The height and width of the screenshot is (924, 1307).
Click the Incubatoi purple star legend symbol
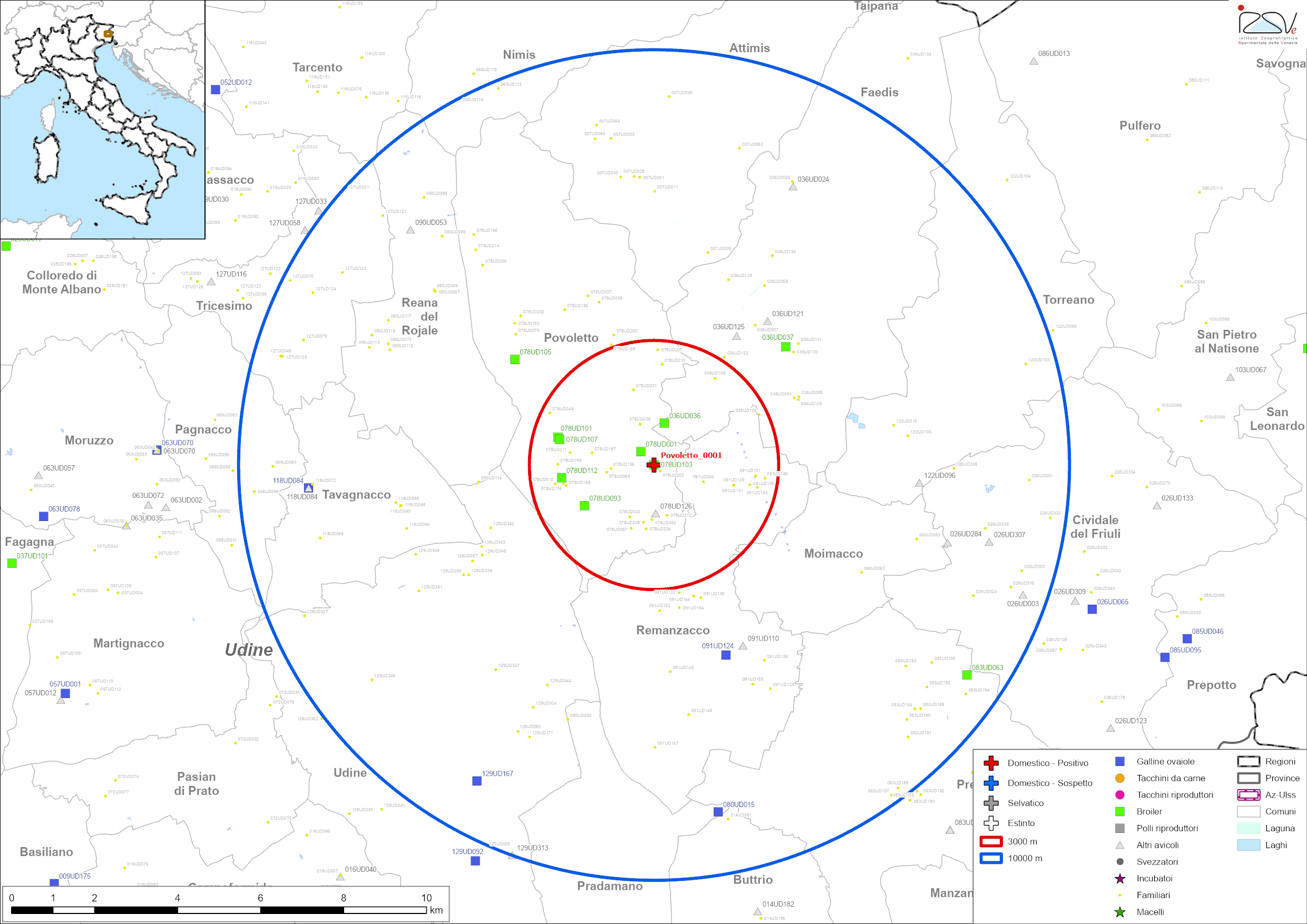(1120, 879)
